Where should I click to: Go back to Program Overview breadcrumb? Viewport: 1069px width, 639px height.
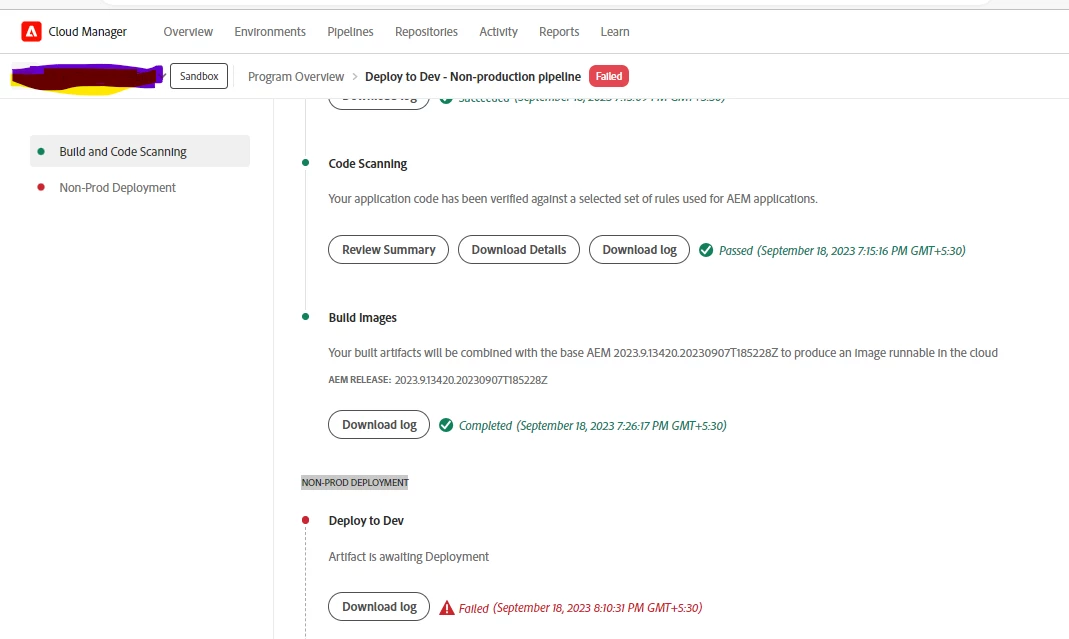(296, 76)
